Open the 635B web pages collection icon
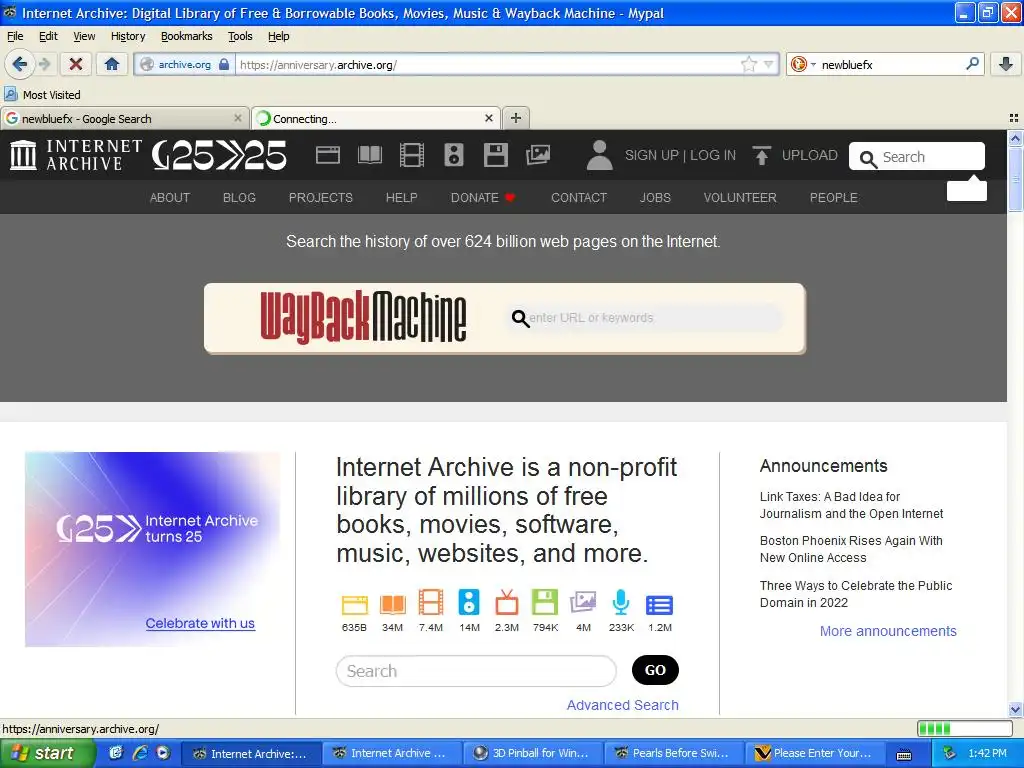This screenshot has width=1024, height=768. [355, 605]
